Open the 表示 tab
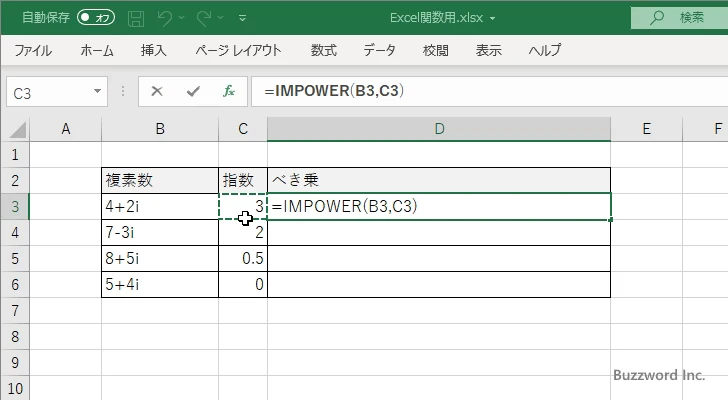This screenshot has height=400, width=728. point(488,50)
